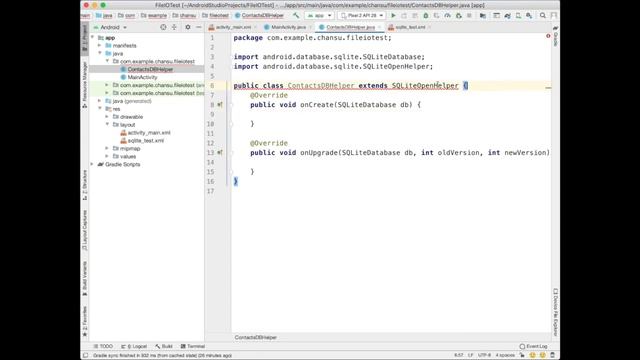Select the ContactsDBHelper.java editor tab
The image size is (640, 360).
pos(350,27)
